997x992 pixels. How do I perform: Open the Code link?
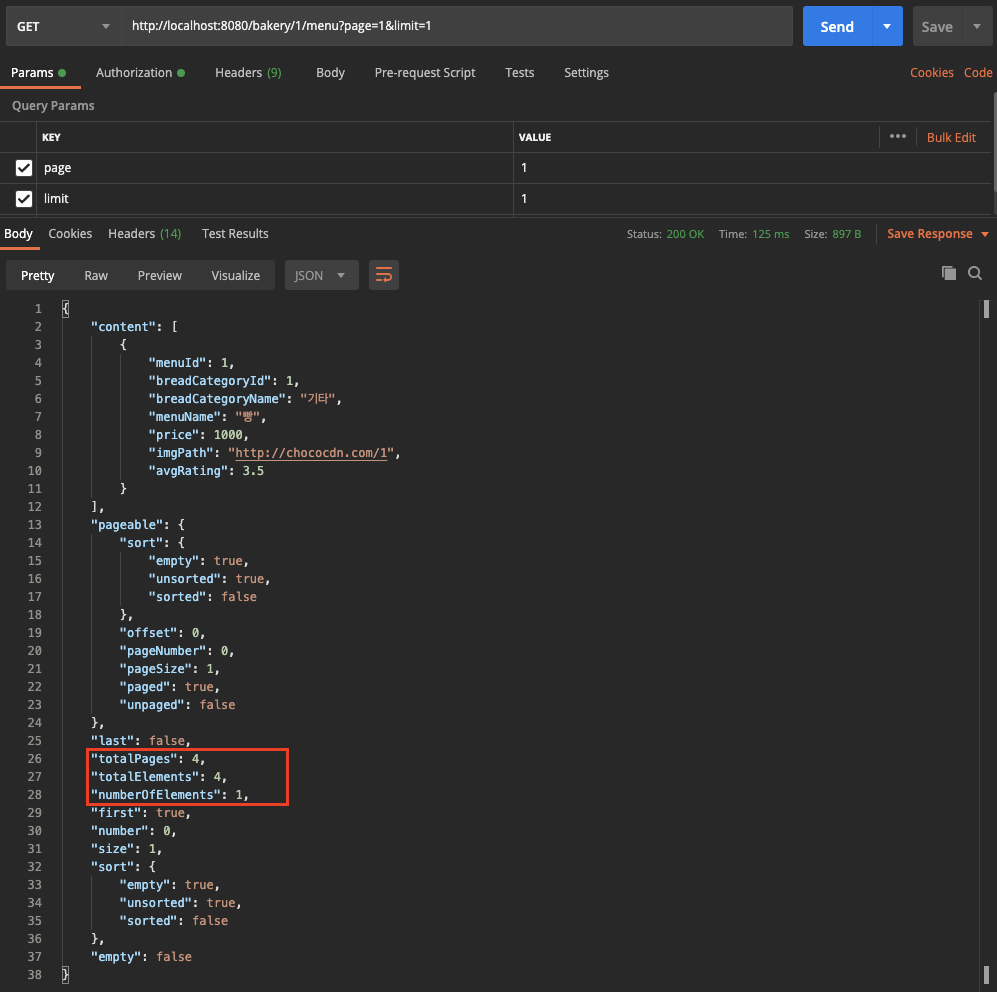[978, 72]
